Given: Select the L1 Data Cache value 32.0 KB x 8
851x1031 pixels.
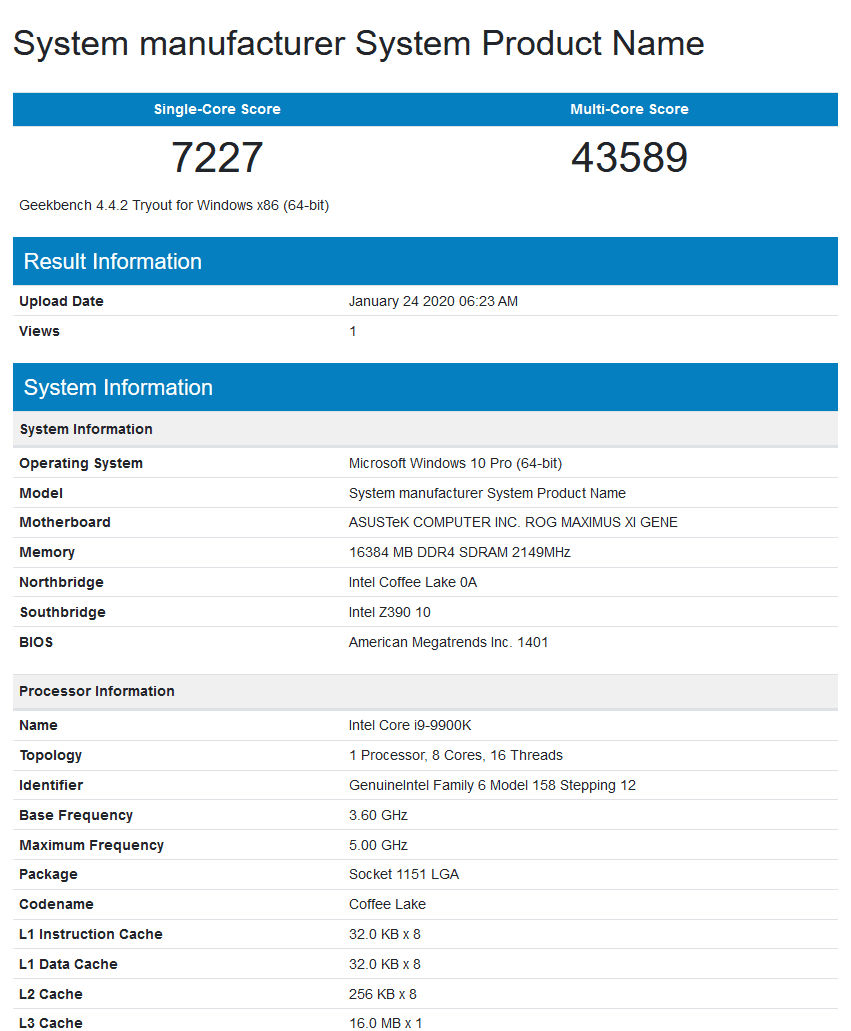Looking at the screenshot, I should [385, 964].
